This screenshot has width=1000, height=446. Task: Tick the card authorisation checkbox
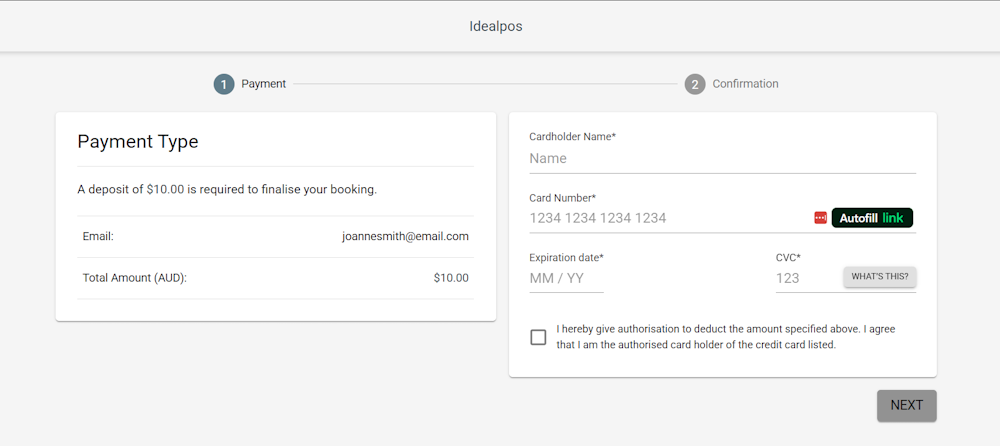point(538,337)
